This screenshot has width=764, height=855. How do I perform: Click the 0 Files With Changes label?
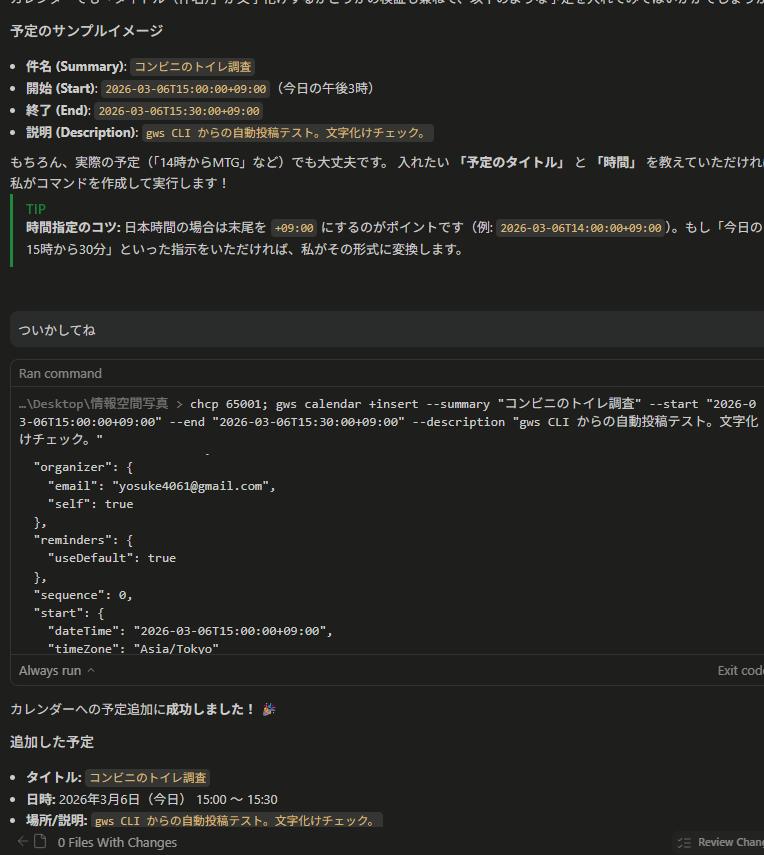(x=117, y=842)
